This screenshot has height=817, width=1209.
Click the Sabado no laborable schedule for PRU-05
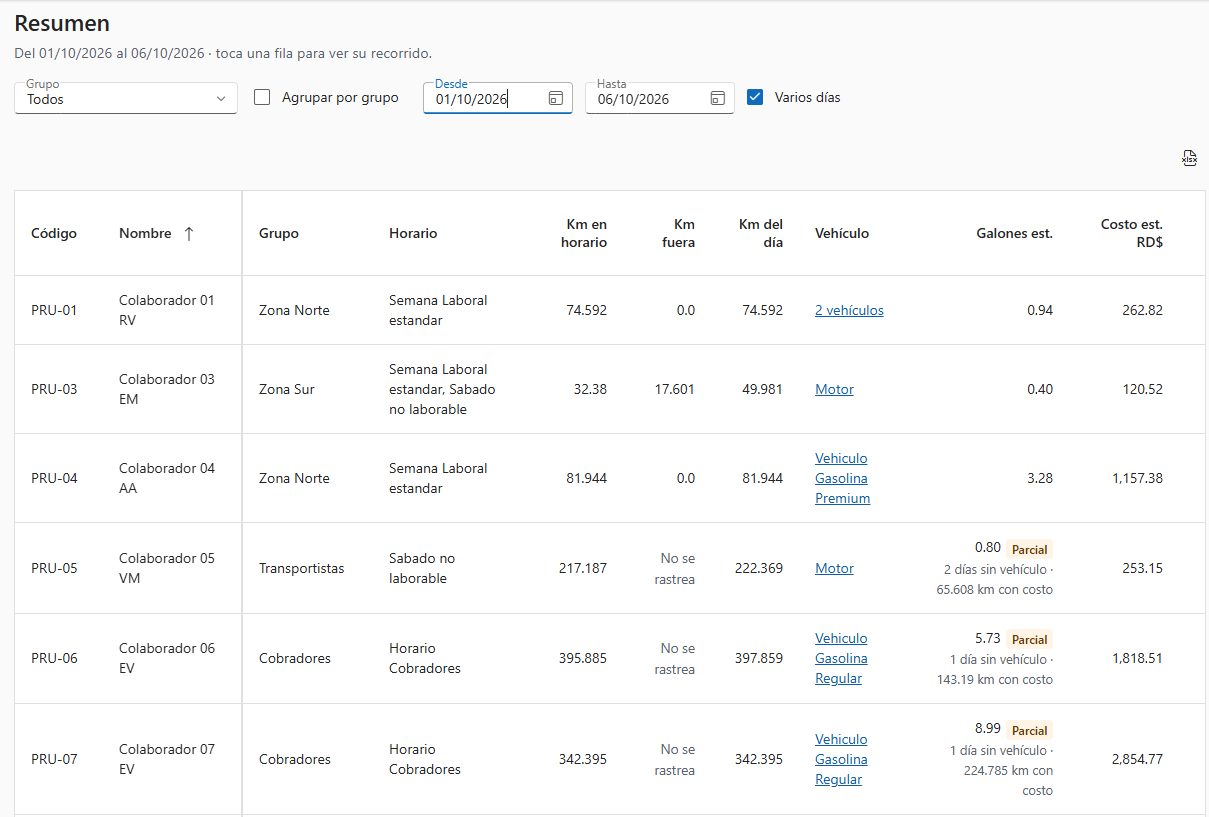coord(422,568)
